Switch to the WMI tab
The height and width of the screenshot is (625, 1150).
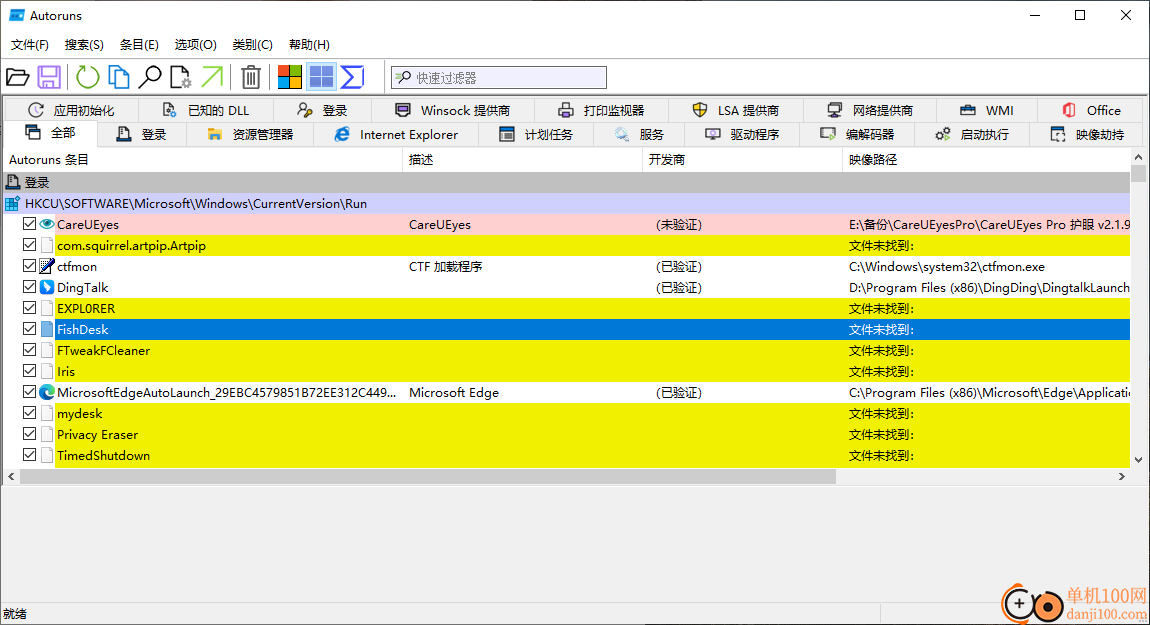(986, 110)
